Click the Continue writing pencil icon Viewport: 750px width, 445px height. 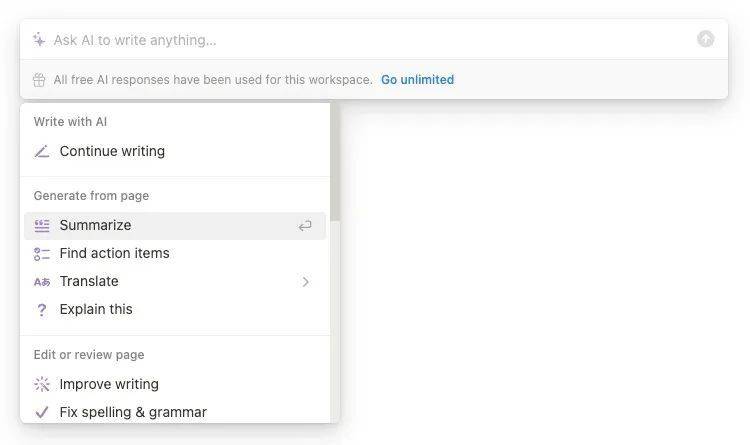click(42, 152)
